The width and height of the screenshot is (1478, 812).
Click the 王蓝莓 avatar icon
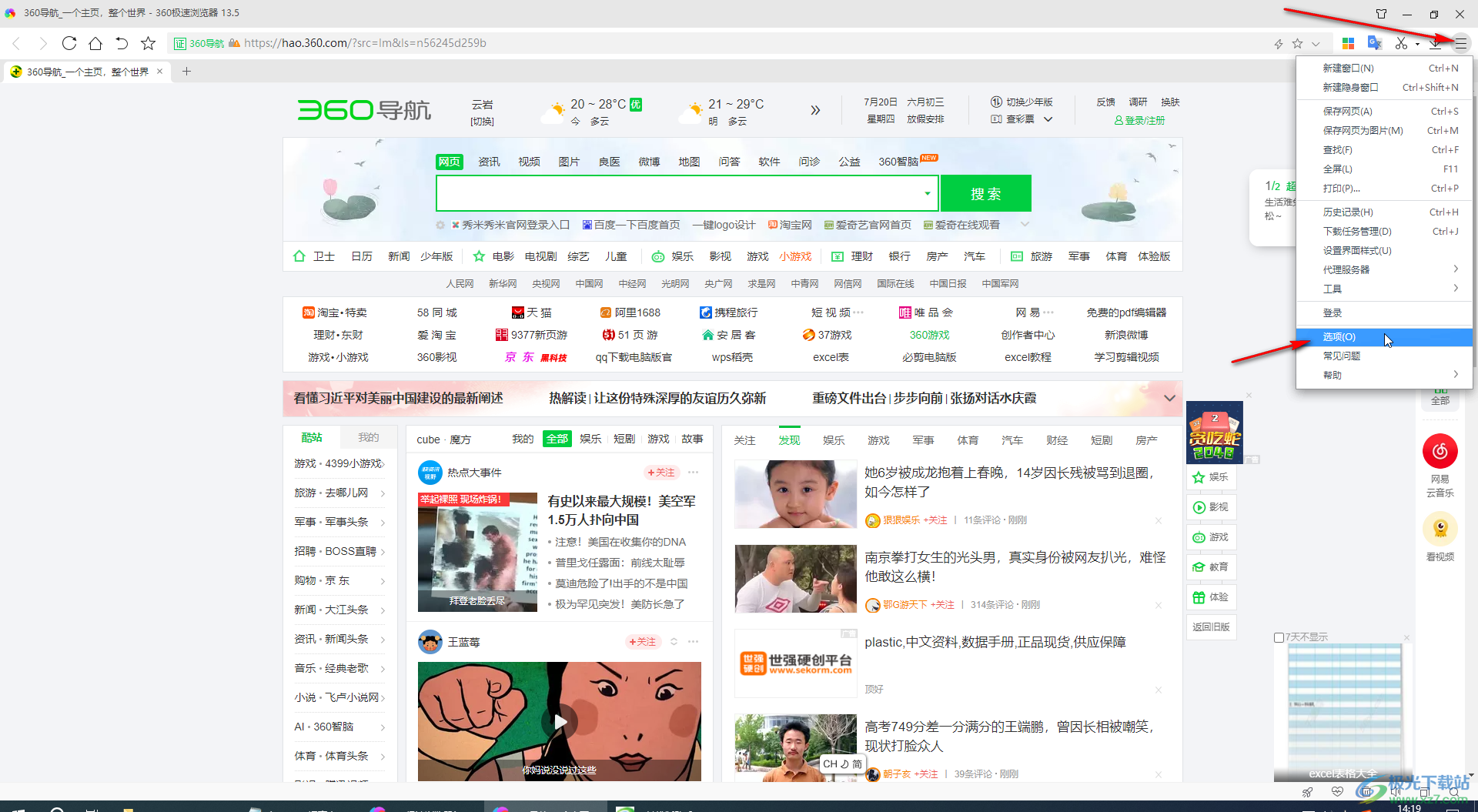point(430,641)
